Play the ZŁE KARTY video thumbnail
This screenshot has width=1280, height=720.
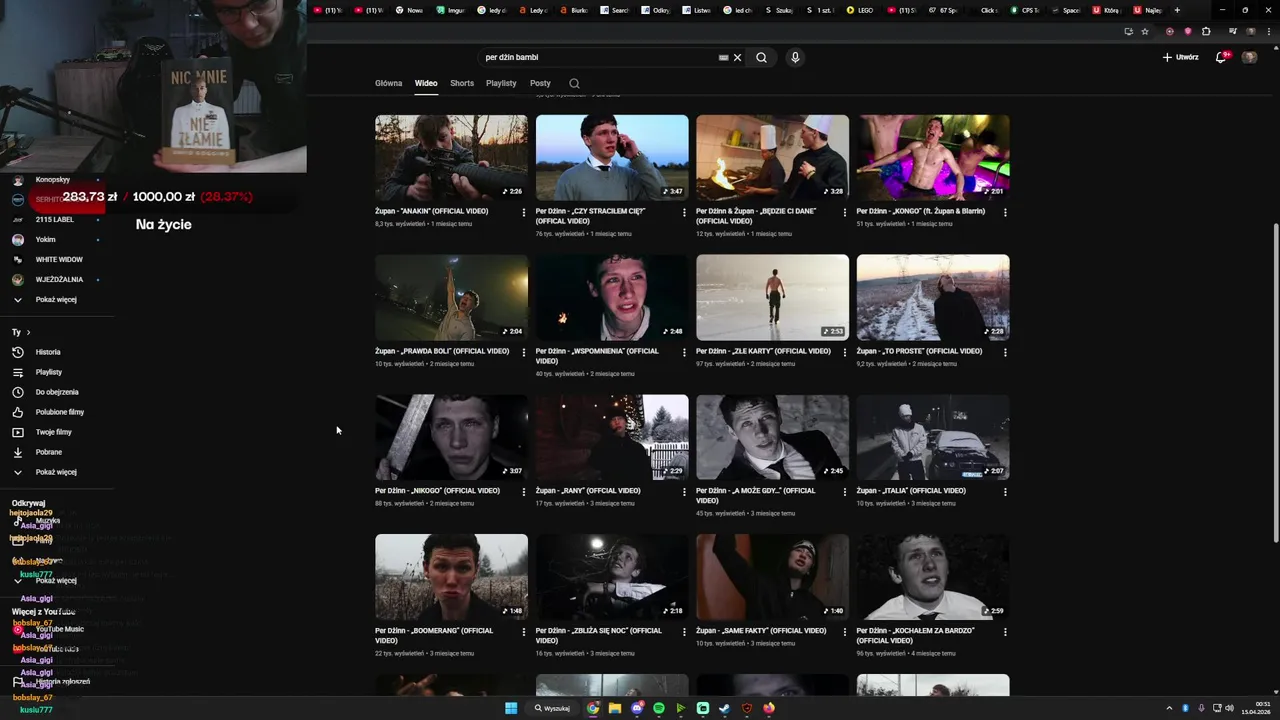772,297
